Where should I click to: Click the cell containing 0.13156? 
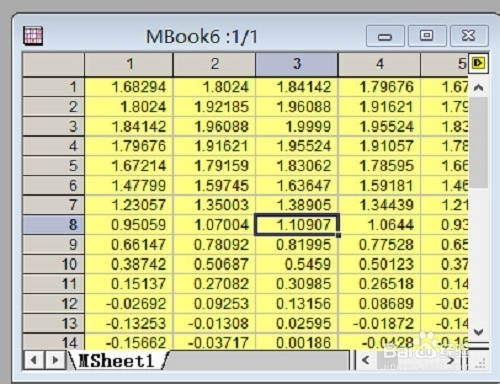pyautogui.click(x=297, y=303)
